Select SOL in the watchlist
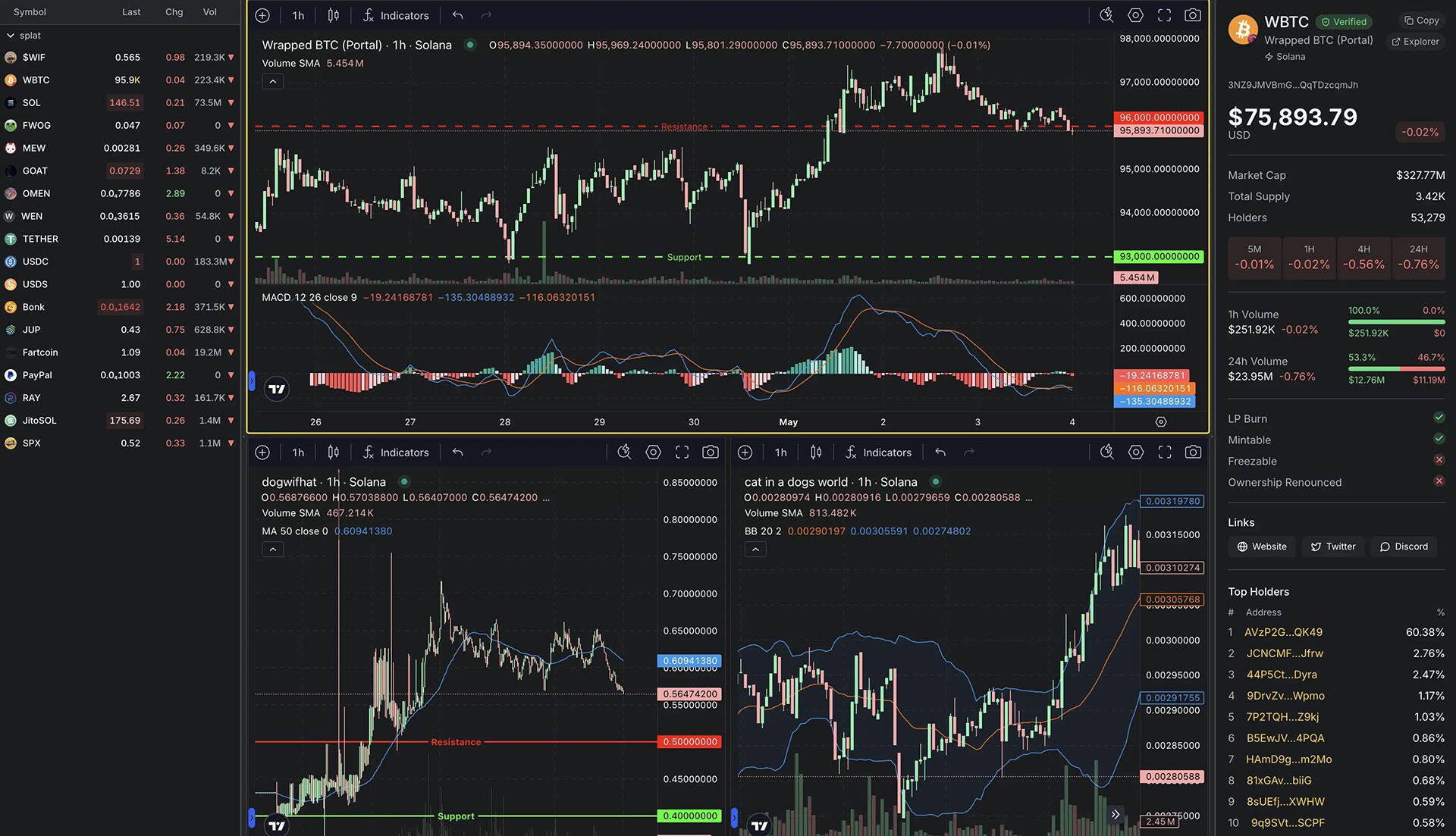1456x836 pixels. coord(120,103)
